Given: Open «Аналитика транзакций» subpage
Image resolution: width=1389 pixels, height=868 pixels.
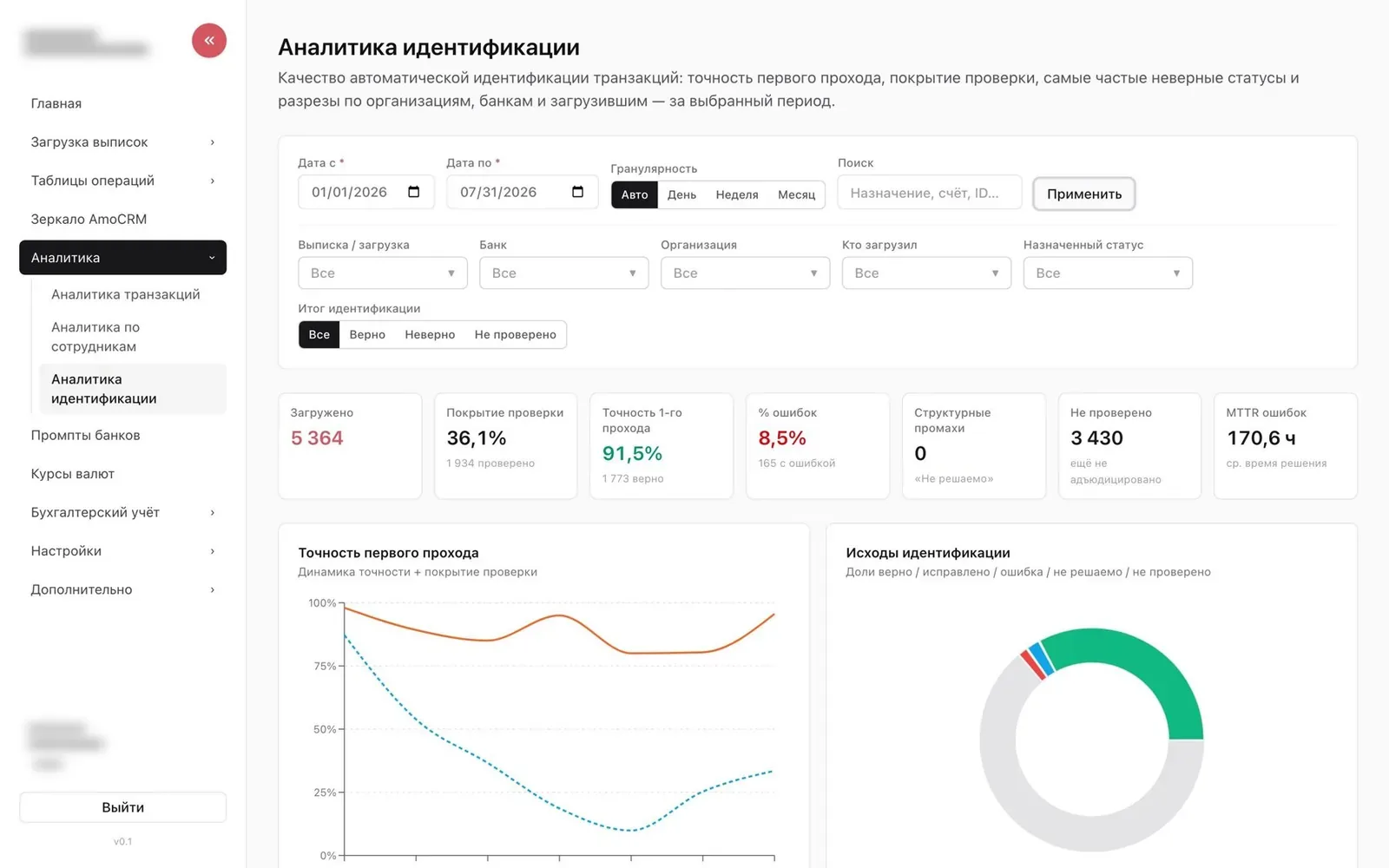Looking at the screenshot, I should [133, 294].
